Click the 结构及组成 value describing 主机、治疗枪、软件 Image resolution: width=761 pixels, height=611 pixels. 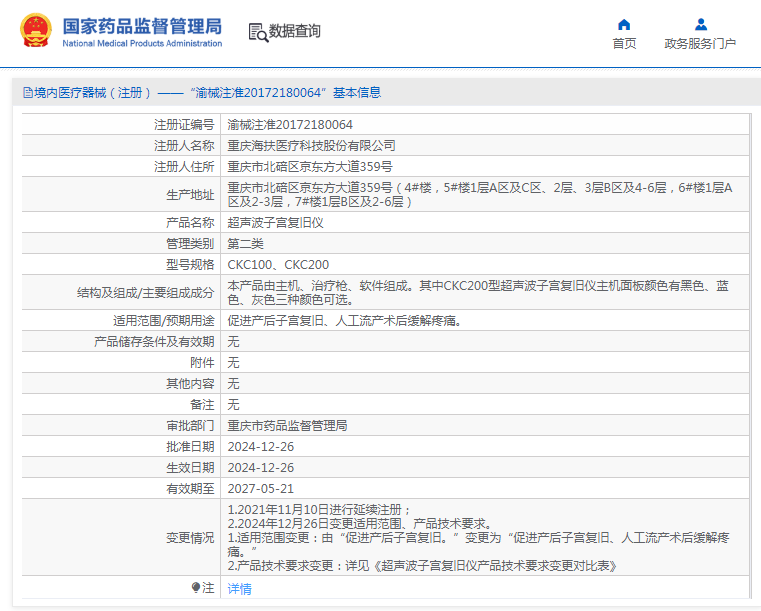[x=478, y=293]
